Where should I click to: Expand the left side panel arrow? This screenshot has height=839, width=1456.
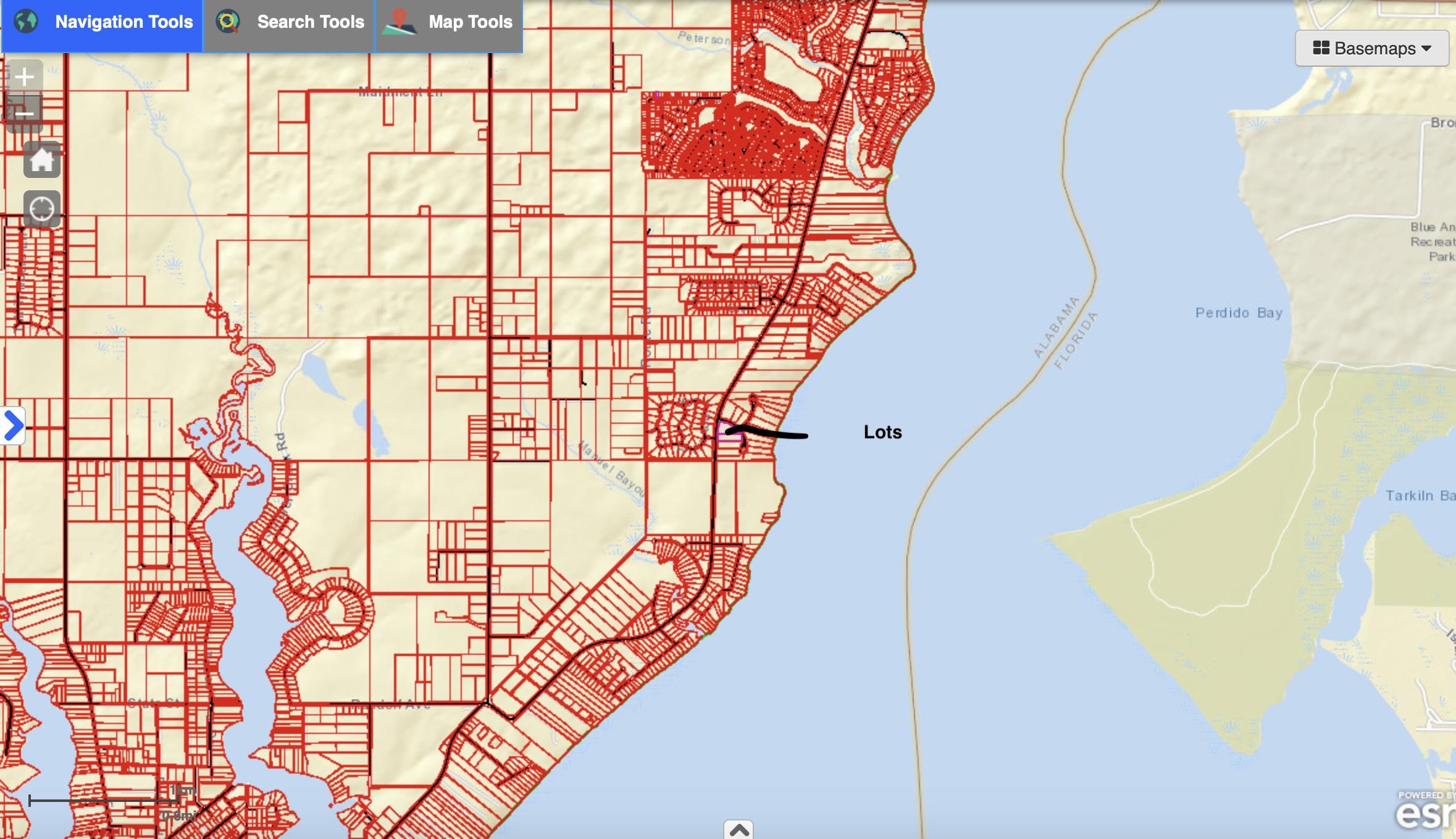click(x=12, y=425)
